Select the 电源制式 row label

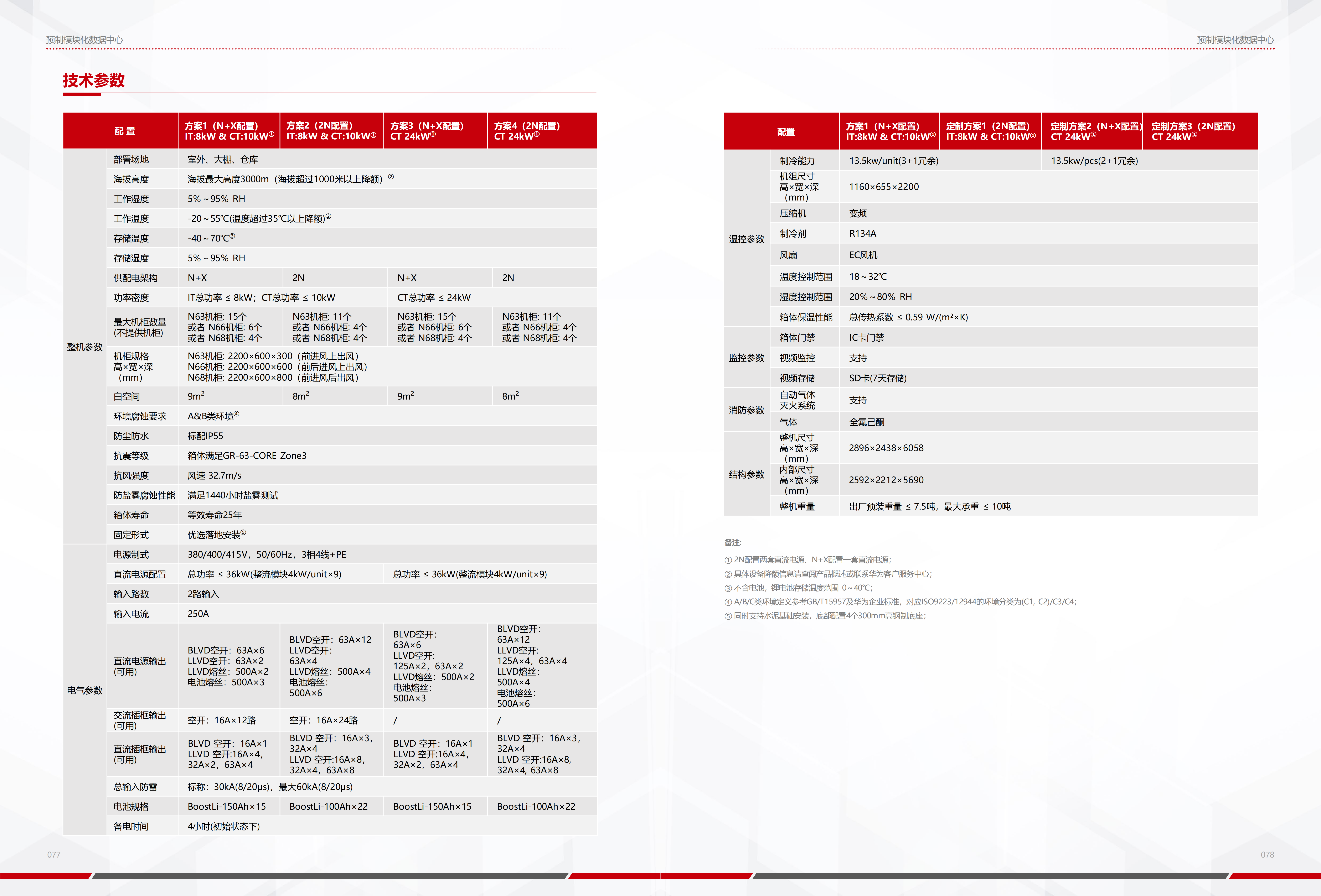pyautogui.click(x=131, y=554)
